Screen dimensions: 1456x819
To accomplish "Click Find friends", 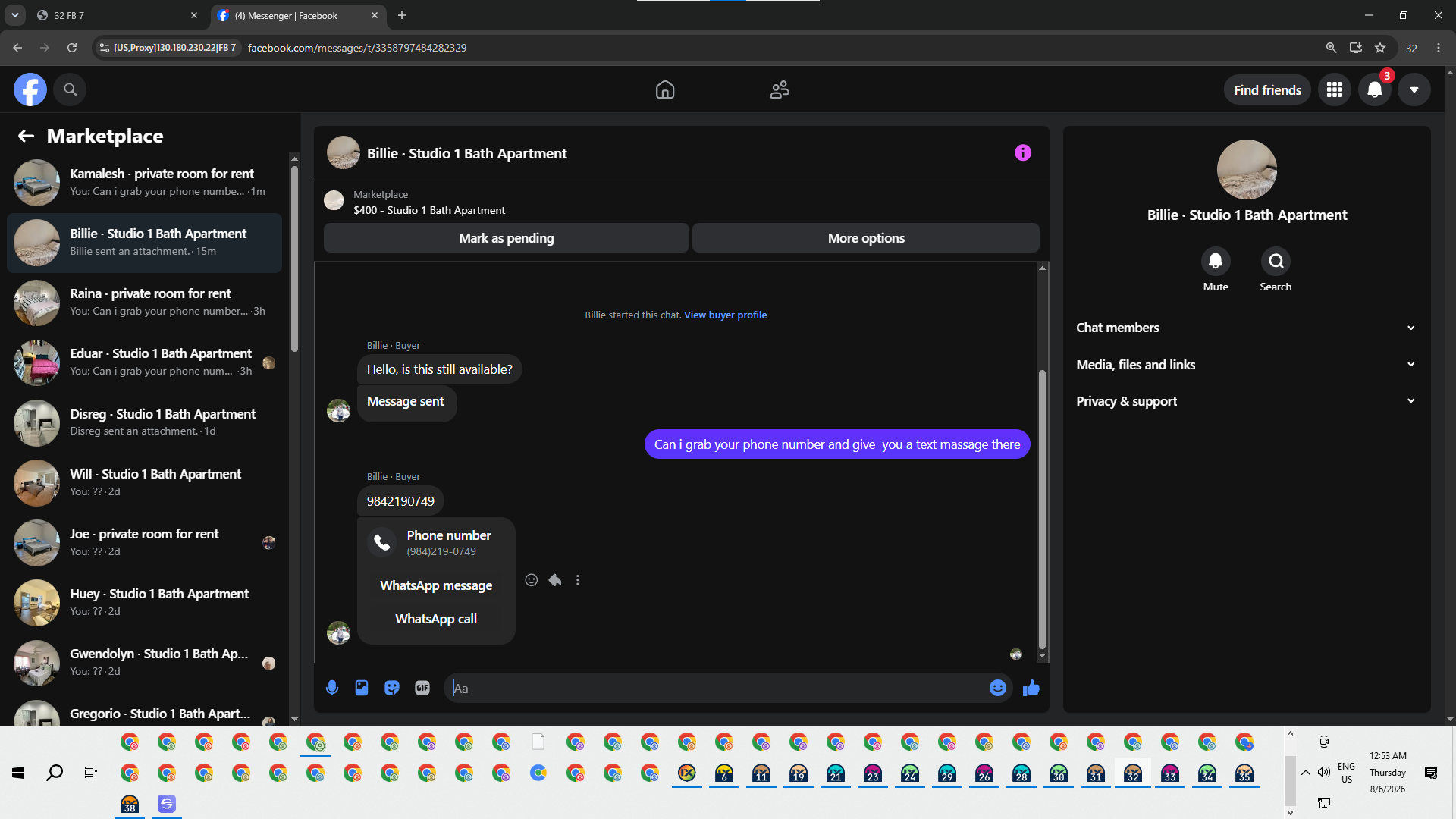I will tap(1267, 90).
